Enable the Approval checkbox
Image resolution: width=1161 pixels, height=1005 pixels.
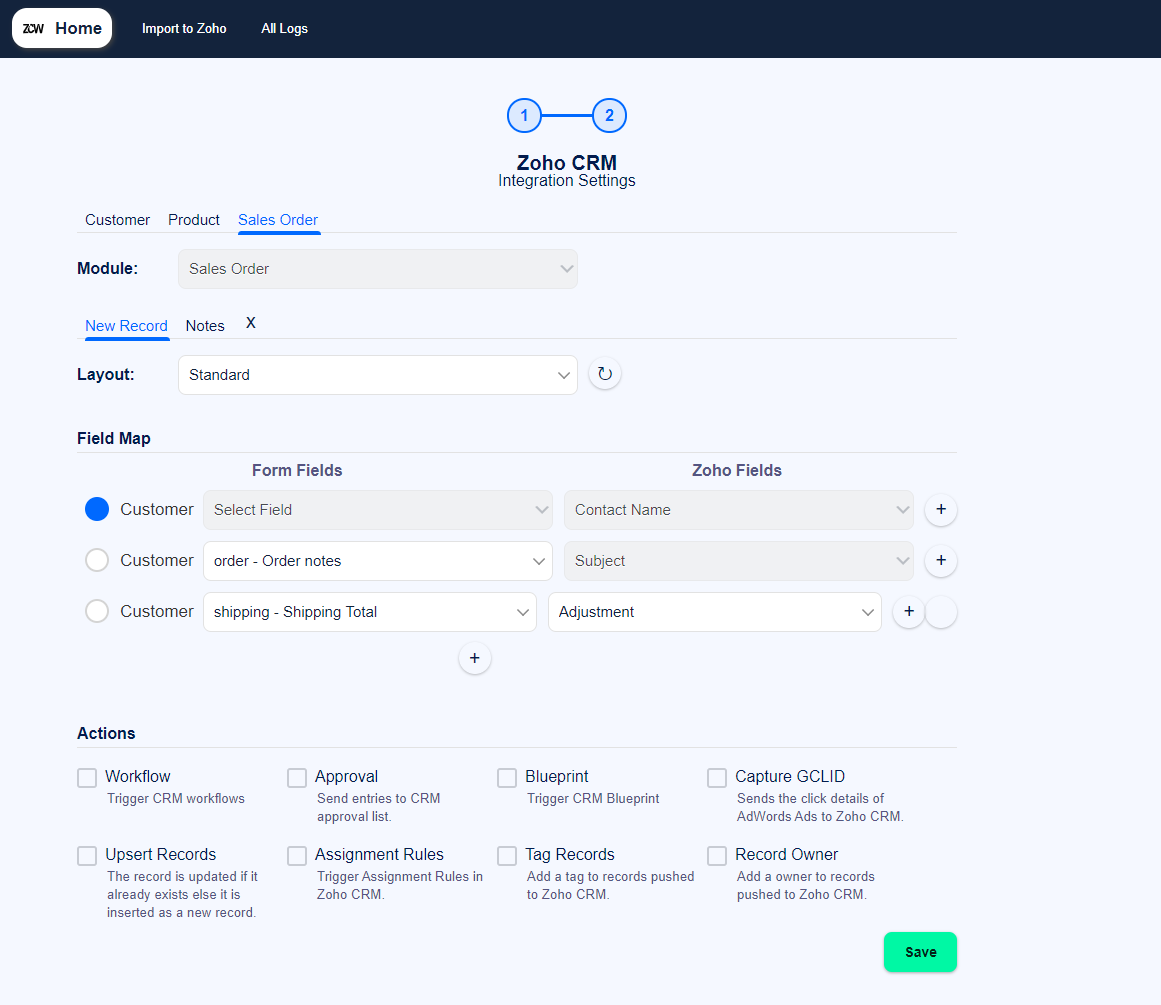click(x=297, y=778)
